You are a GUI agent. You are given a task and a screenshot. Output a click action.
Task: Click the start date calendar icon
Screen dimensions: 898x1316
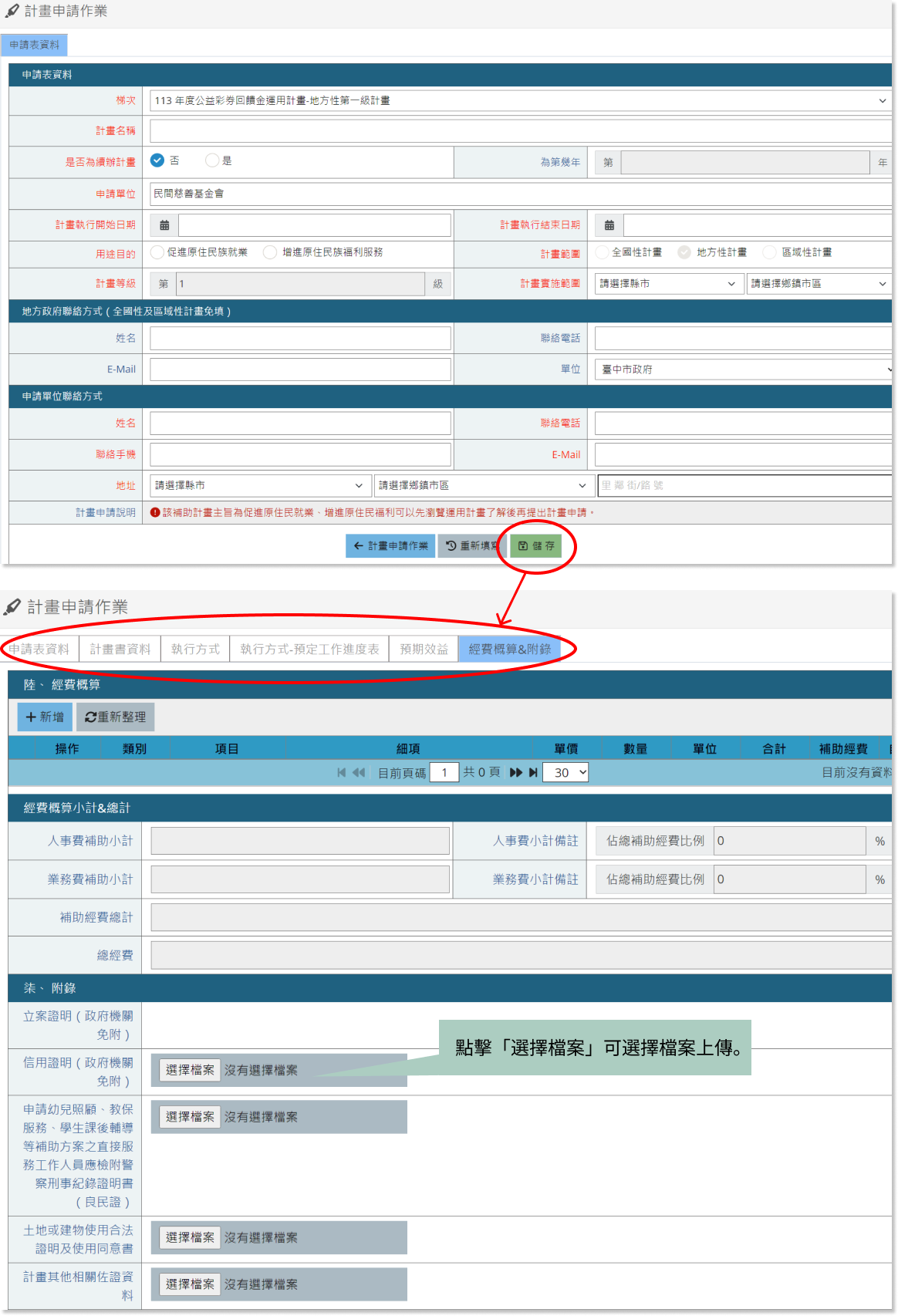click(164, 225)
